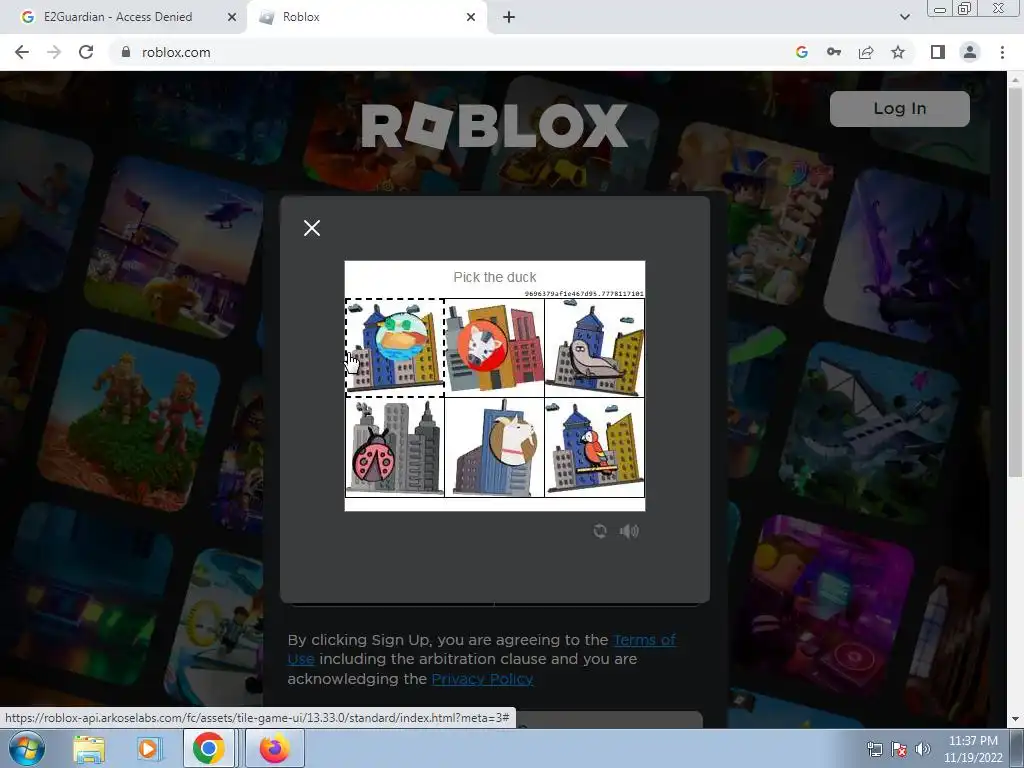Click the Log In button

tap(899, 108)
